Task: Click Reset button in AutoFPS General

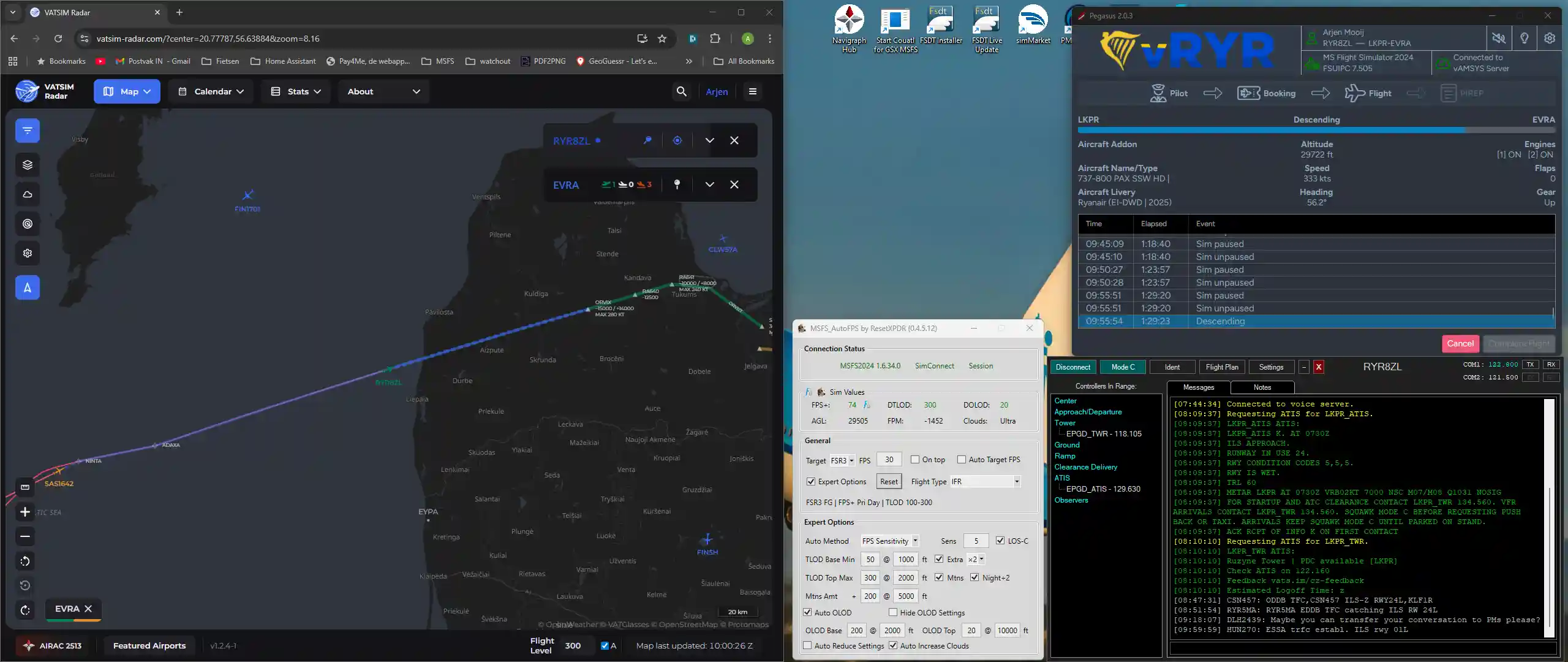Action: pos(889,481)
